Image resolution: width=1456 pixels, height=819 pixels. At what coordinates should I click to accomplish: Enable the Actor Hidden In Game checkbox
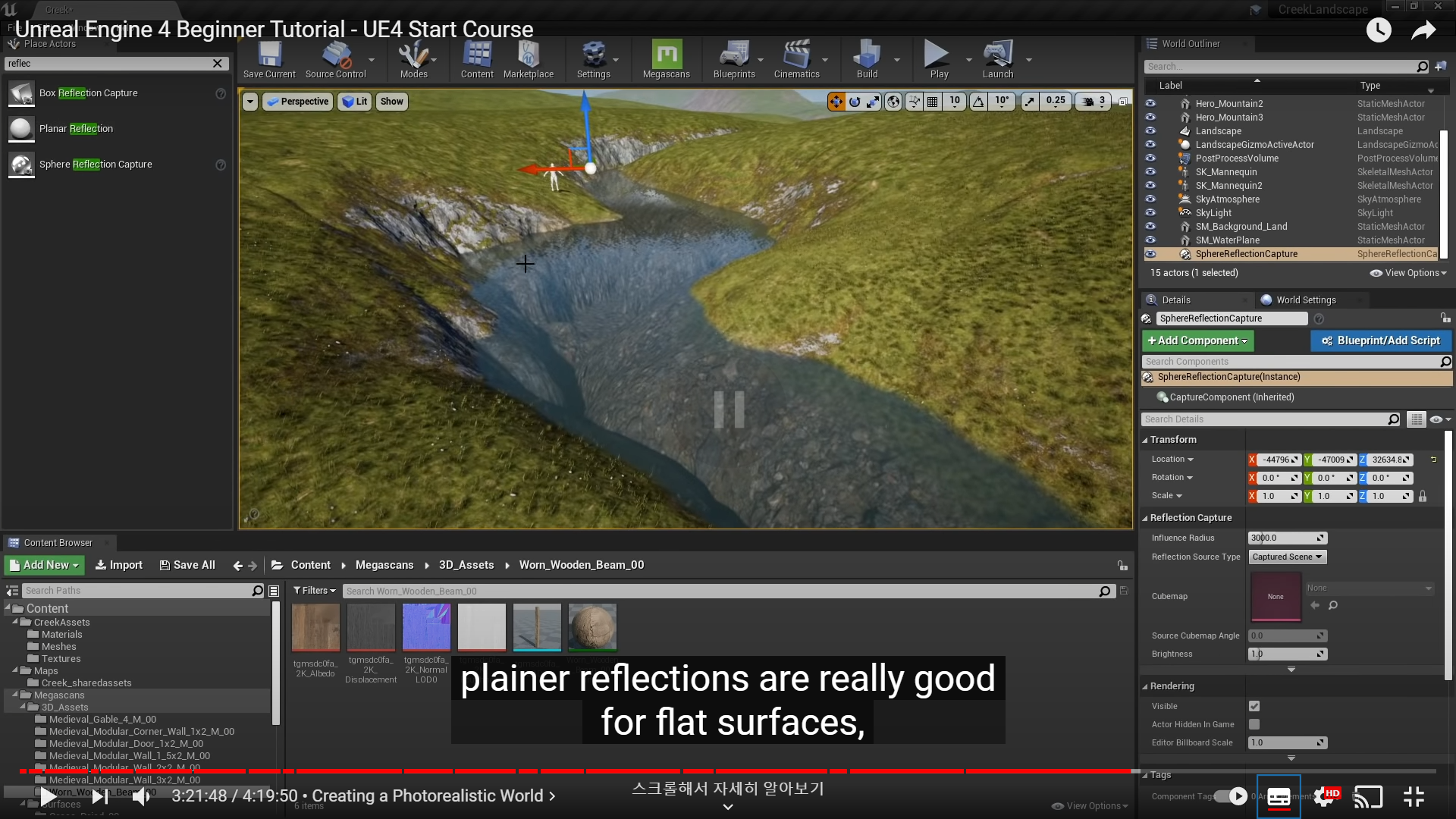1254,724
